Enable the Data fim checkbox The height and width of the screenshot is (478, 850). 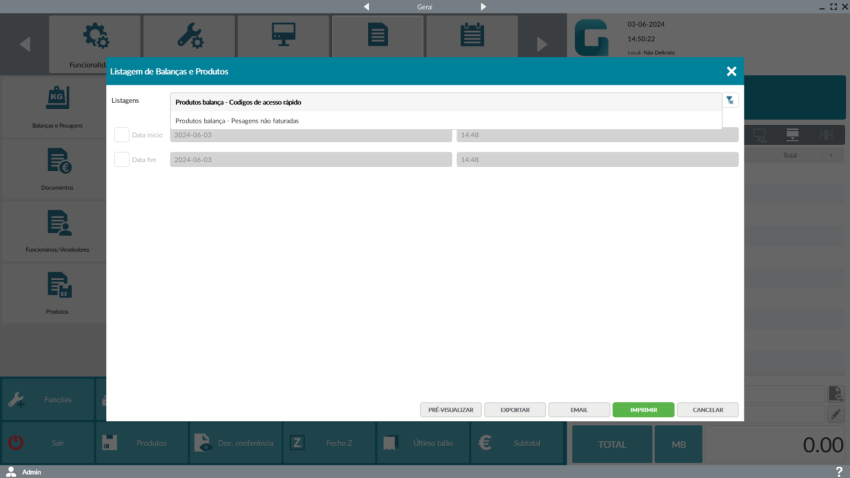(122, 160)
